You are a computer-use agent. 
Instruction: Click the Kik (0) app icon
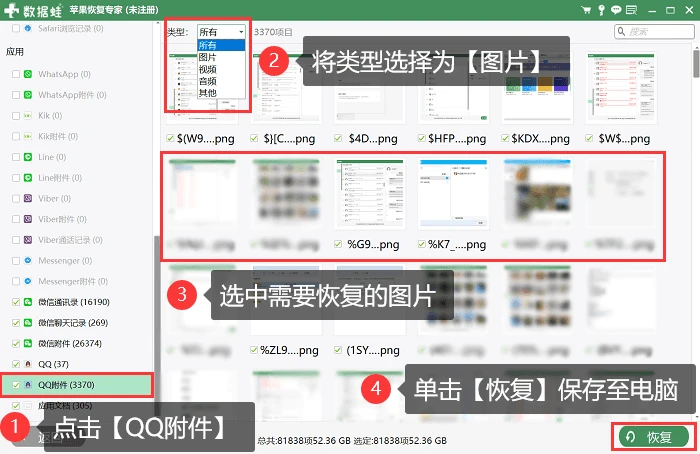pos(28,116)
